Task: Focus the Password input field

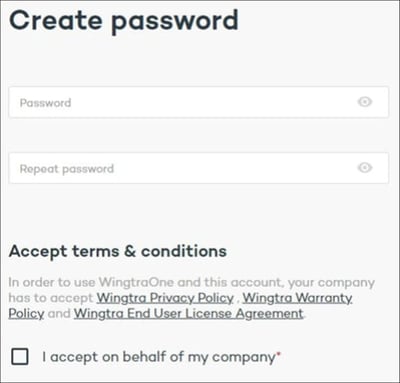Action: tap(199, 102)
